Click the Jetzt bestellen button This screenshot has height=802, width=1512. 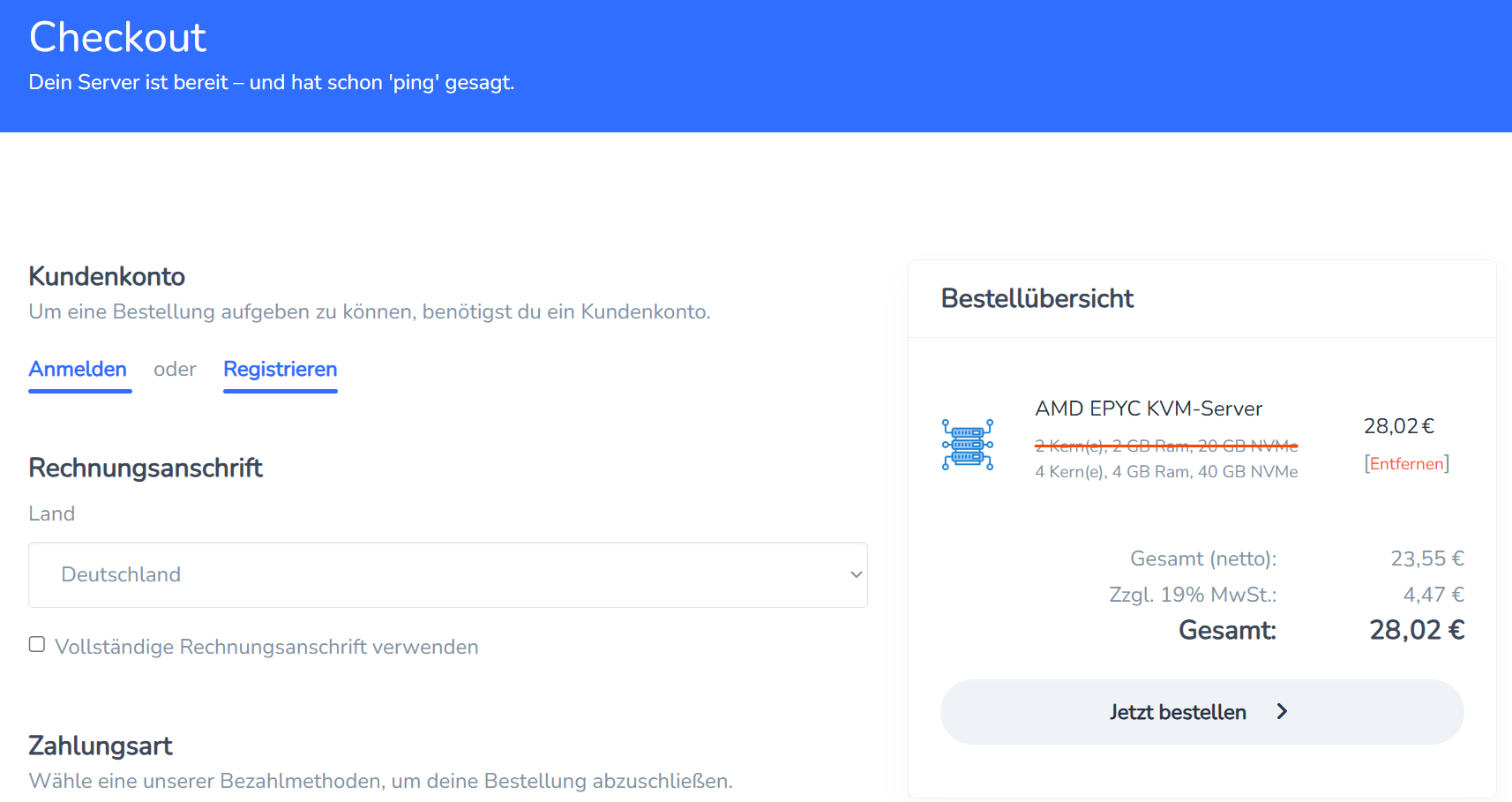tap(1201, 711)
